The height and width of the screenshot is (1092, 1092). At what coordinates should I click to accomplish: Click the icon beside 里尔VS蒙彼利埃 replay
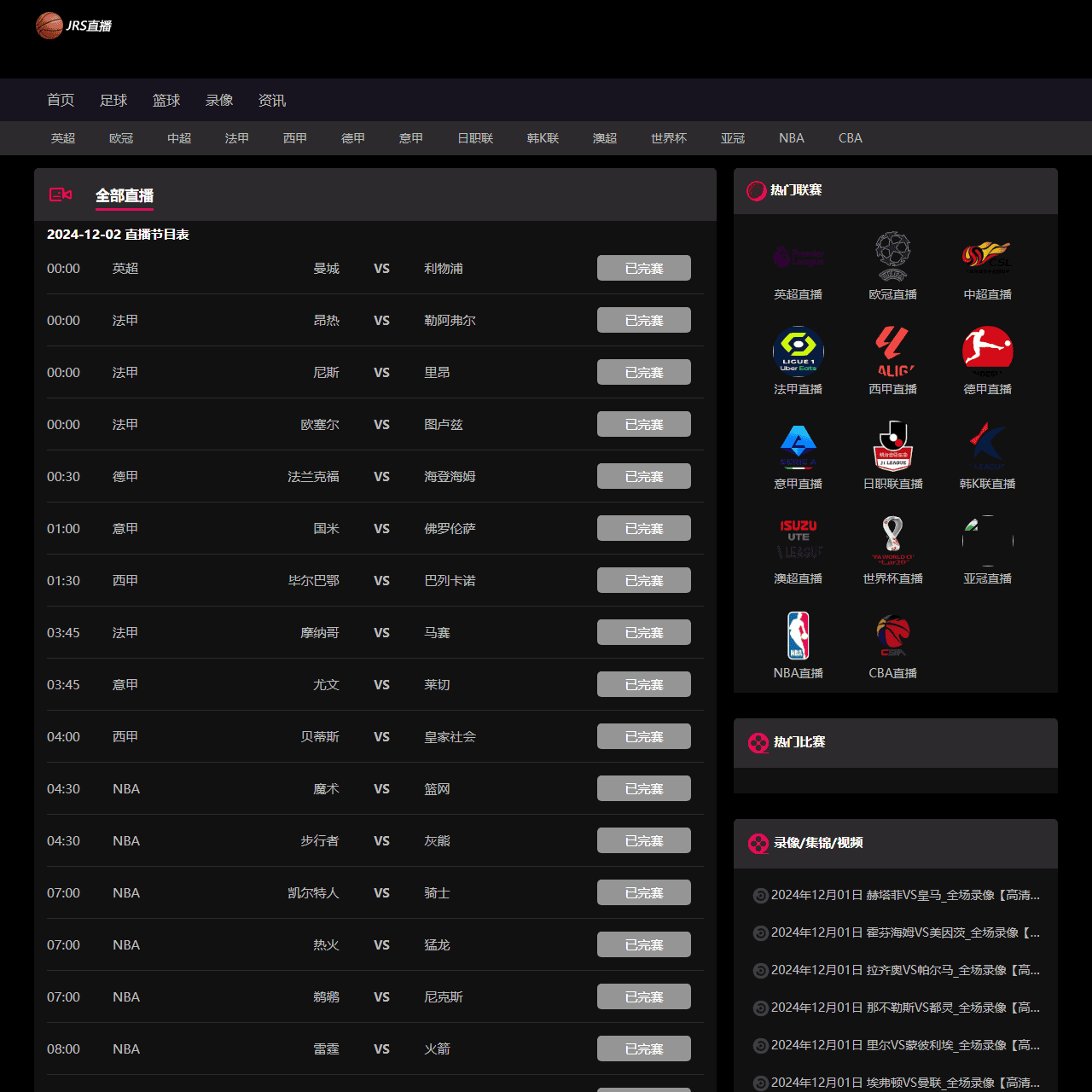(x=760, y=1046)
